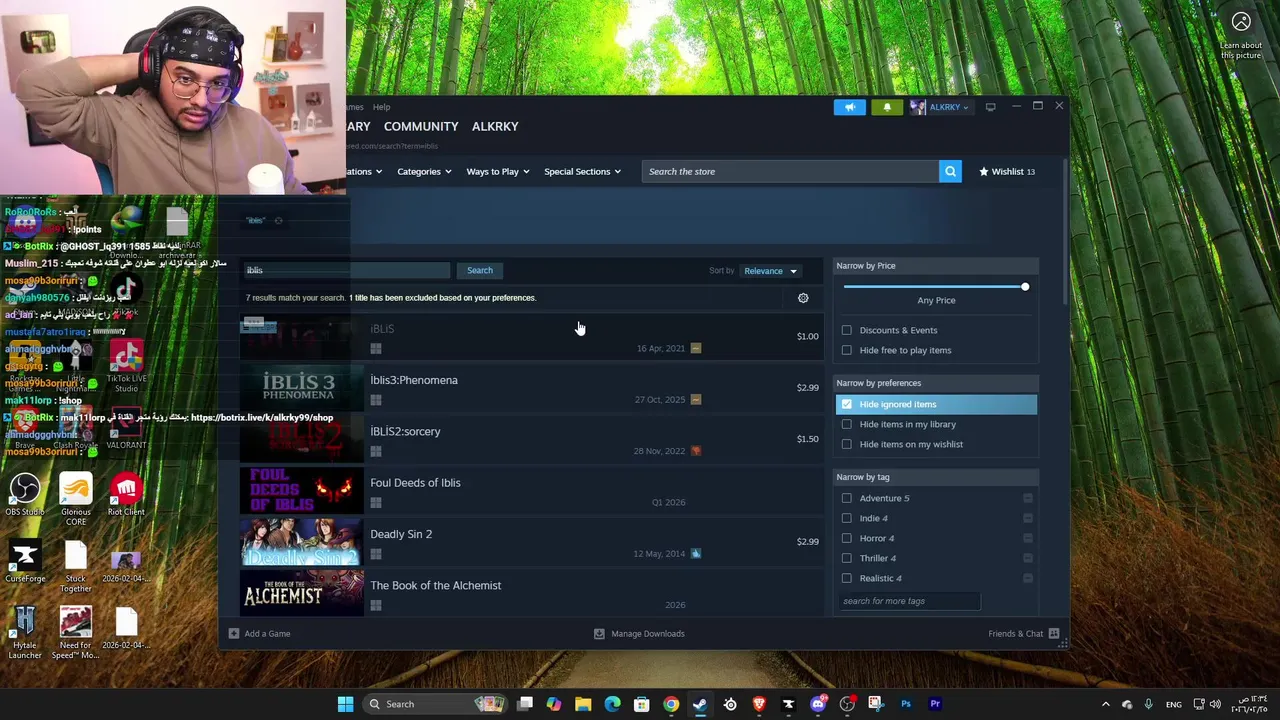
Task: Open Friends & Chat
Action: click(x=1023, y=633)
